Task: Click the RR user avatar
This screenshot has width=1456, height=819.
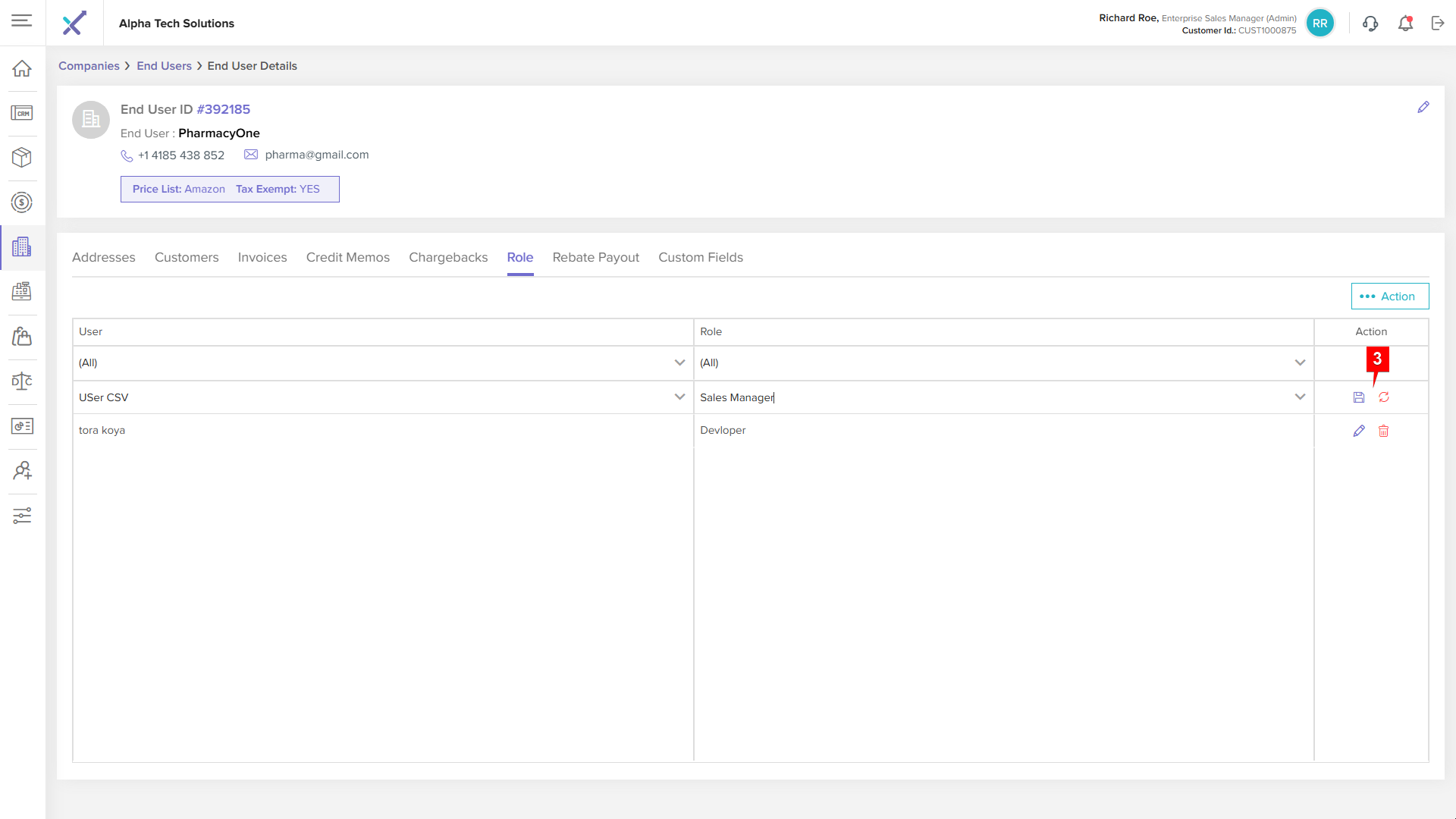Action: 1319,24
